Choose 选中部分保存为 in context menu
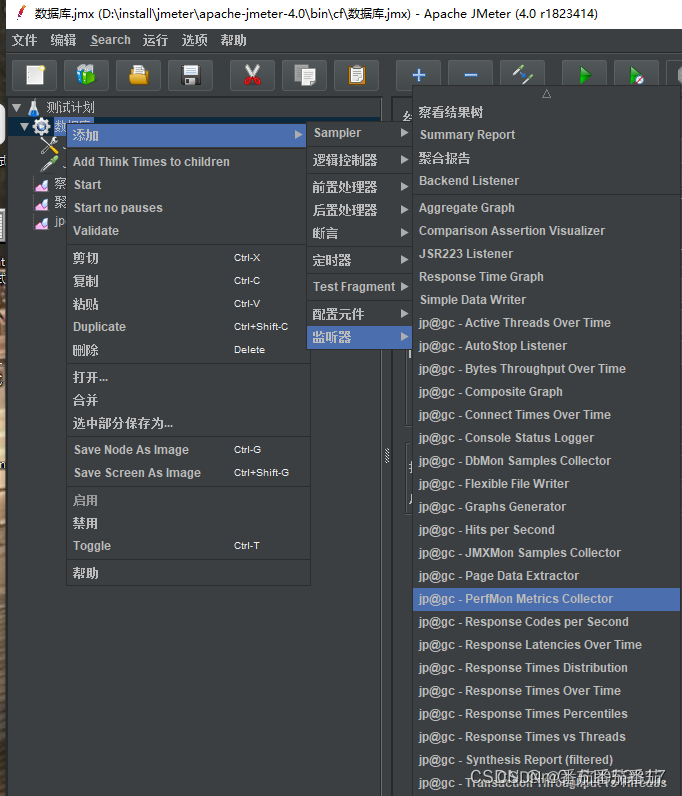This screenshot has height=796, width=682. tap(188, 423)
